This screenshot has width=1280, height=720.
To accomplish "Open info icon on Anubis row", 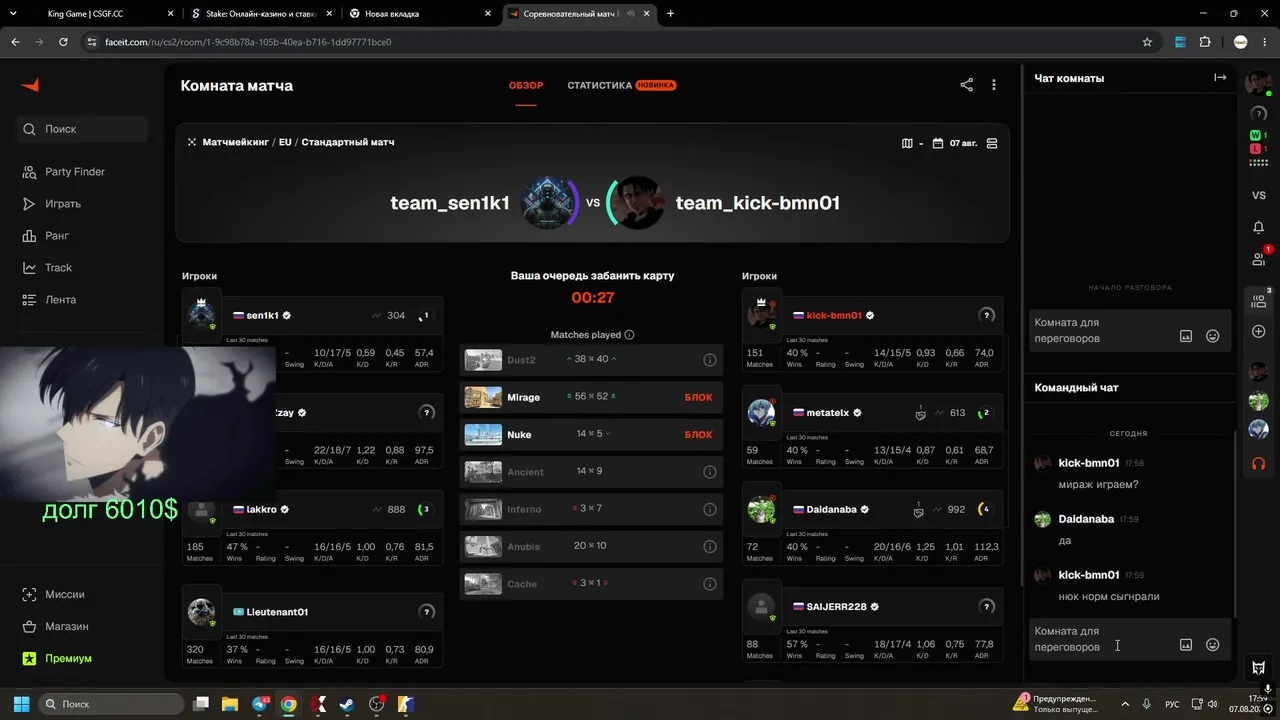I will click(710, 547).
